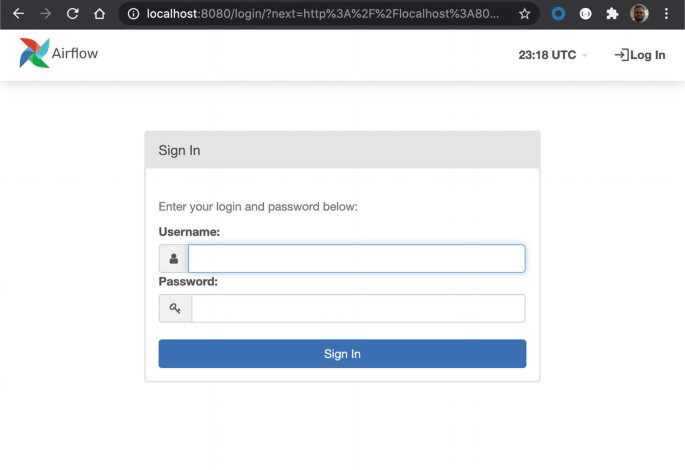Expand the 23:18 UTC timezone dropdown
The height and width of the screenshot is (470, 685).
553,55
